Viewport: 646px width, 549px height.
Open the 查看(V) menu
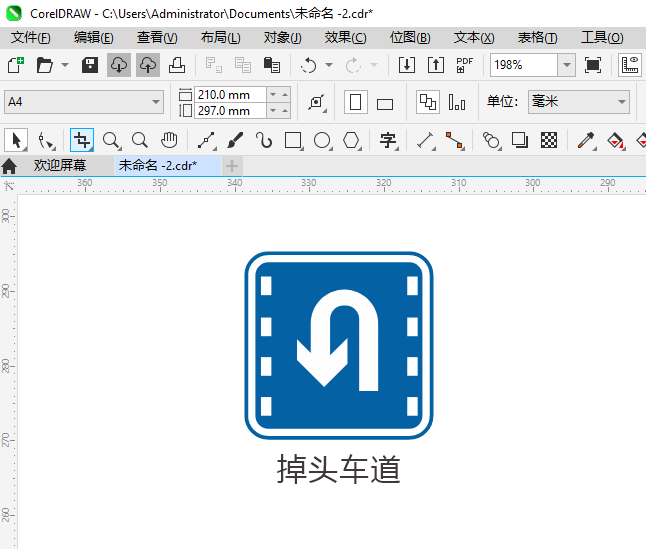(157, 37)
